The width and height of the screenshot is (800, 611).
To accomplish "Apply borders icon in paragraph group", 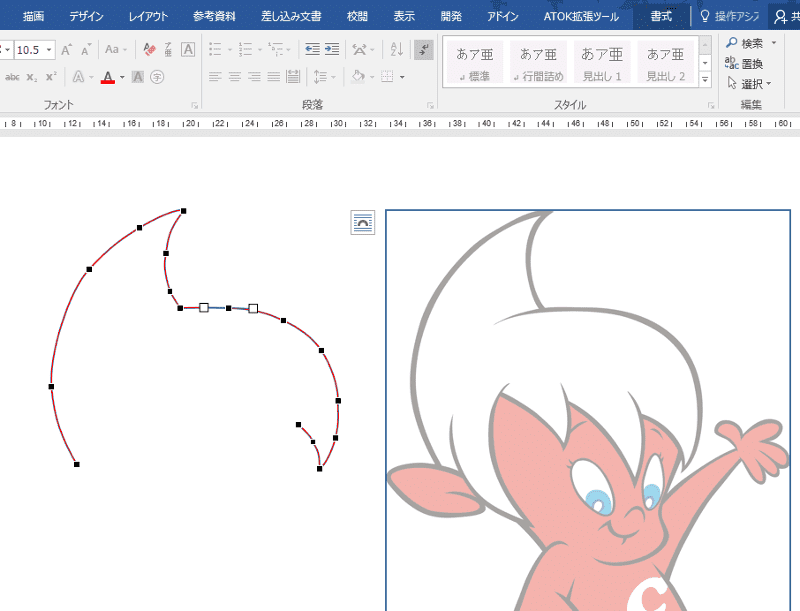I will point(388,77).
